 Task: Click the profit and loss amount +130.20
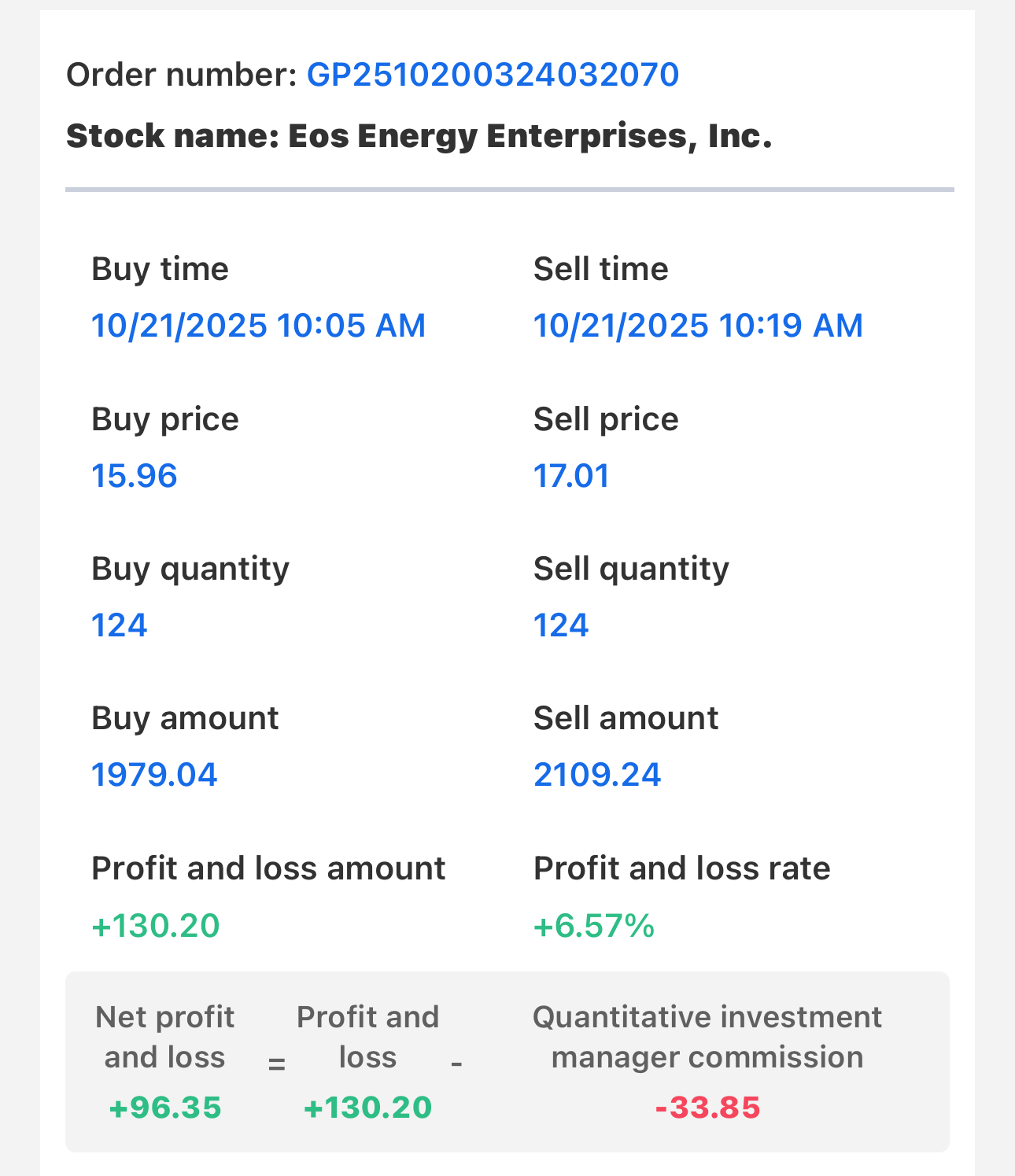(155, 926)
